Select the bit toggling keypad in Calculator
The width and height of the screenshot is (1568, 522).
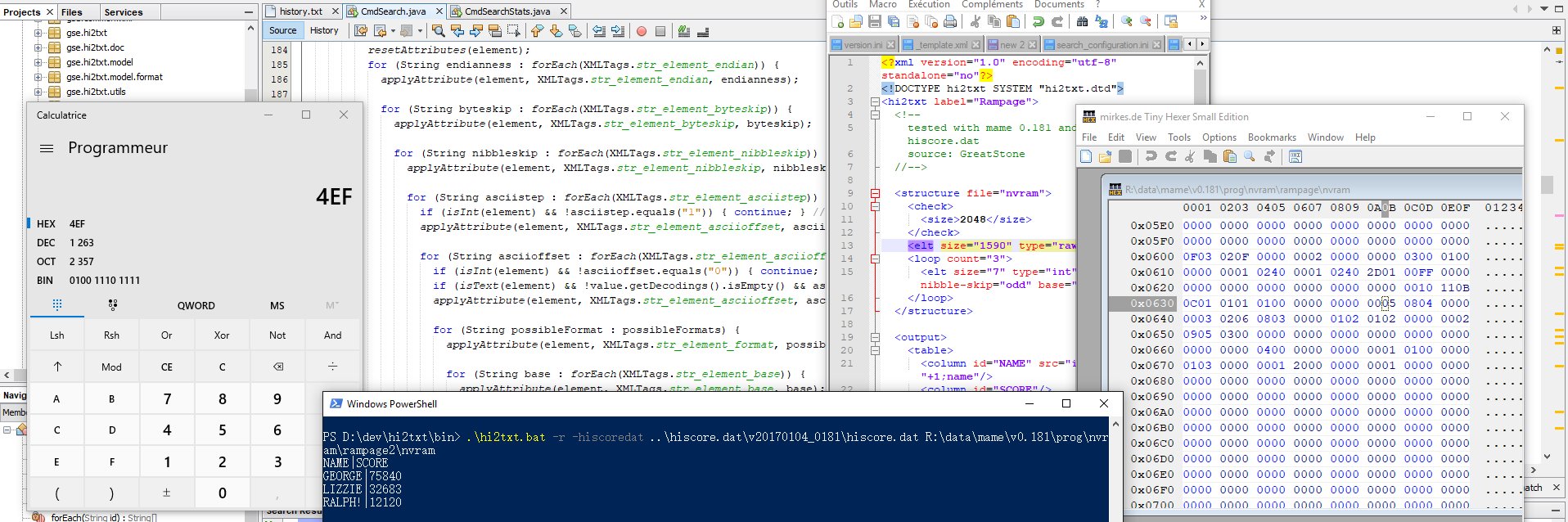click(x=112, y=305)
